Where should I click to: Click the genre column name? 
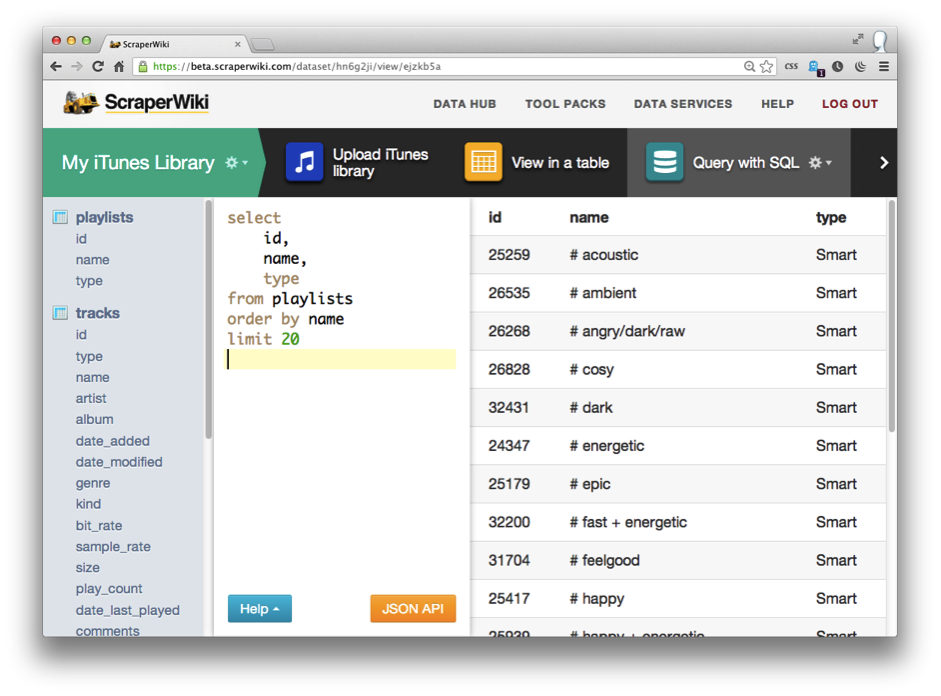(x=93, y=483)
